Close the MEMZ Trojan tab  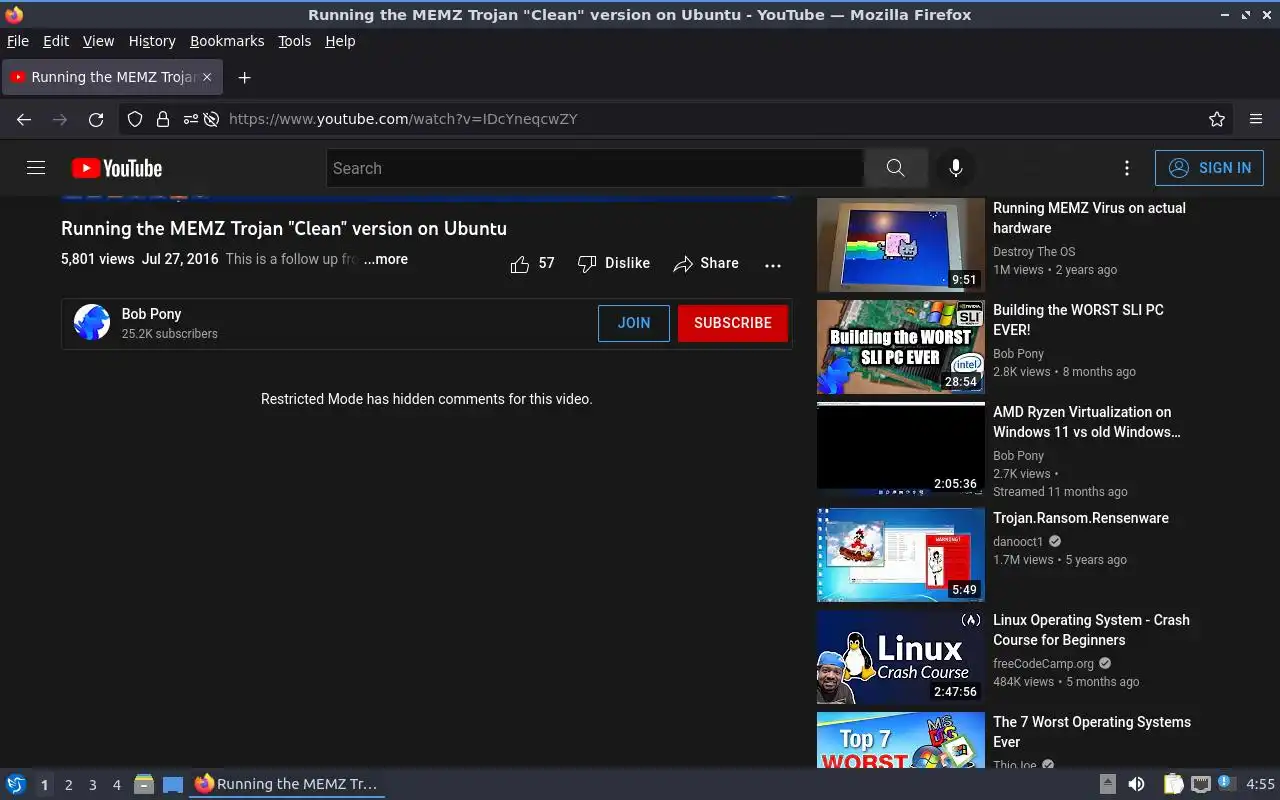207,77
